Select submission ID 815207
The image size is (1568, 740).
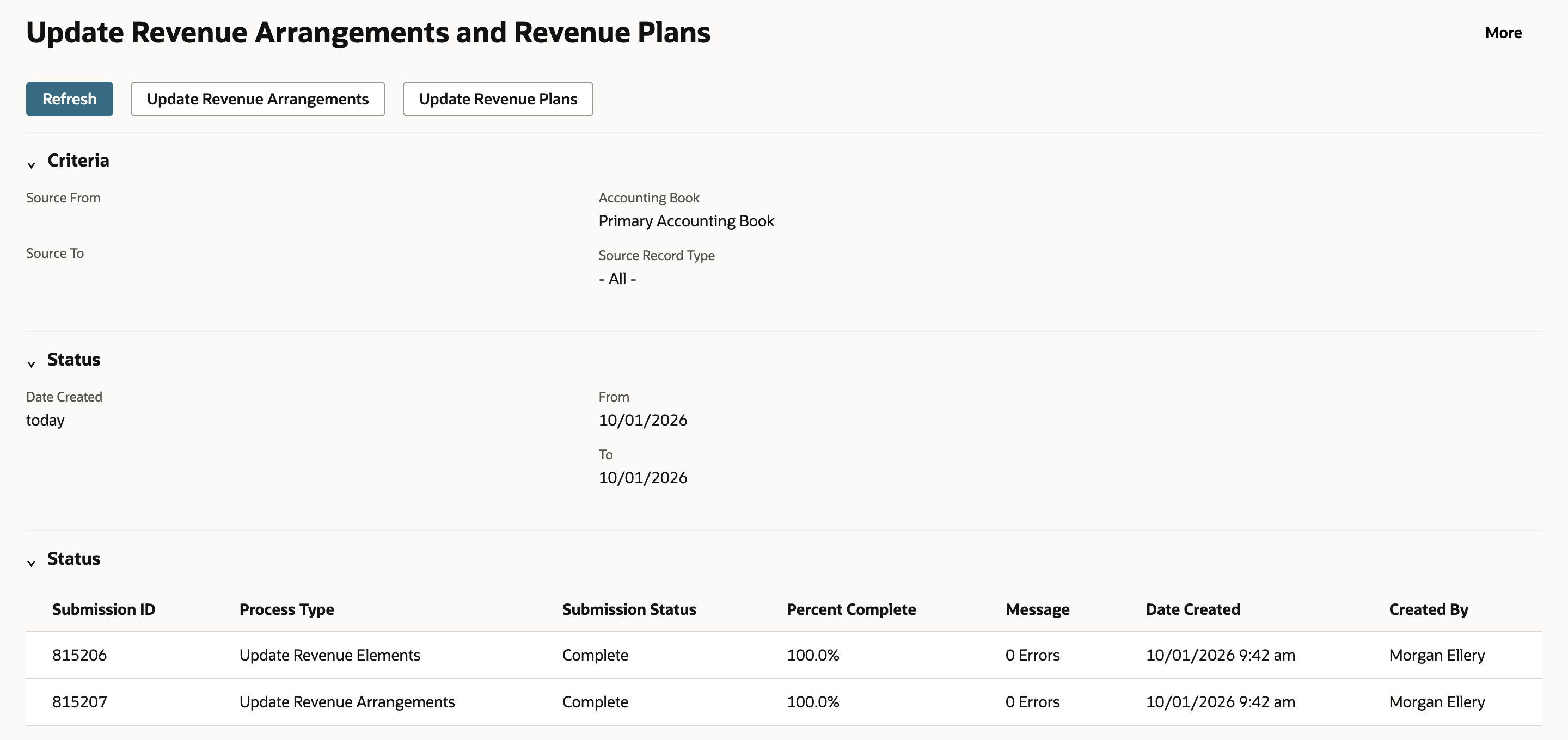79,702
